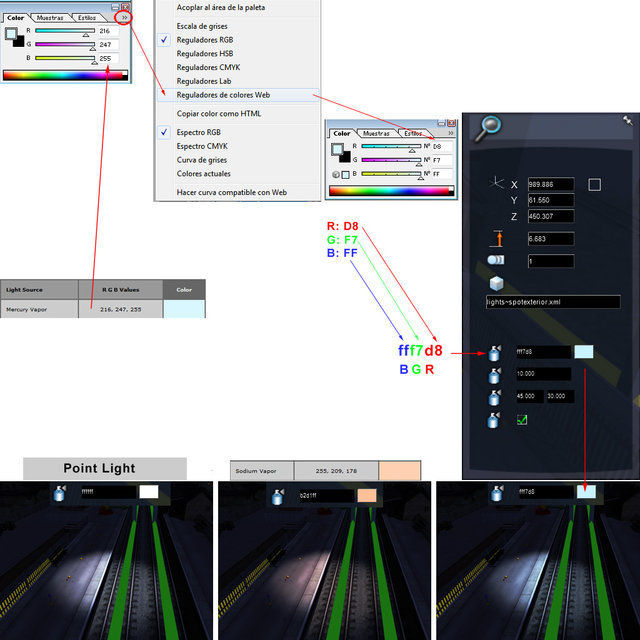Check the empty box next to X coordinate
The width and height of the screenshot is (640, 640).
coord(594,184)
